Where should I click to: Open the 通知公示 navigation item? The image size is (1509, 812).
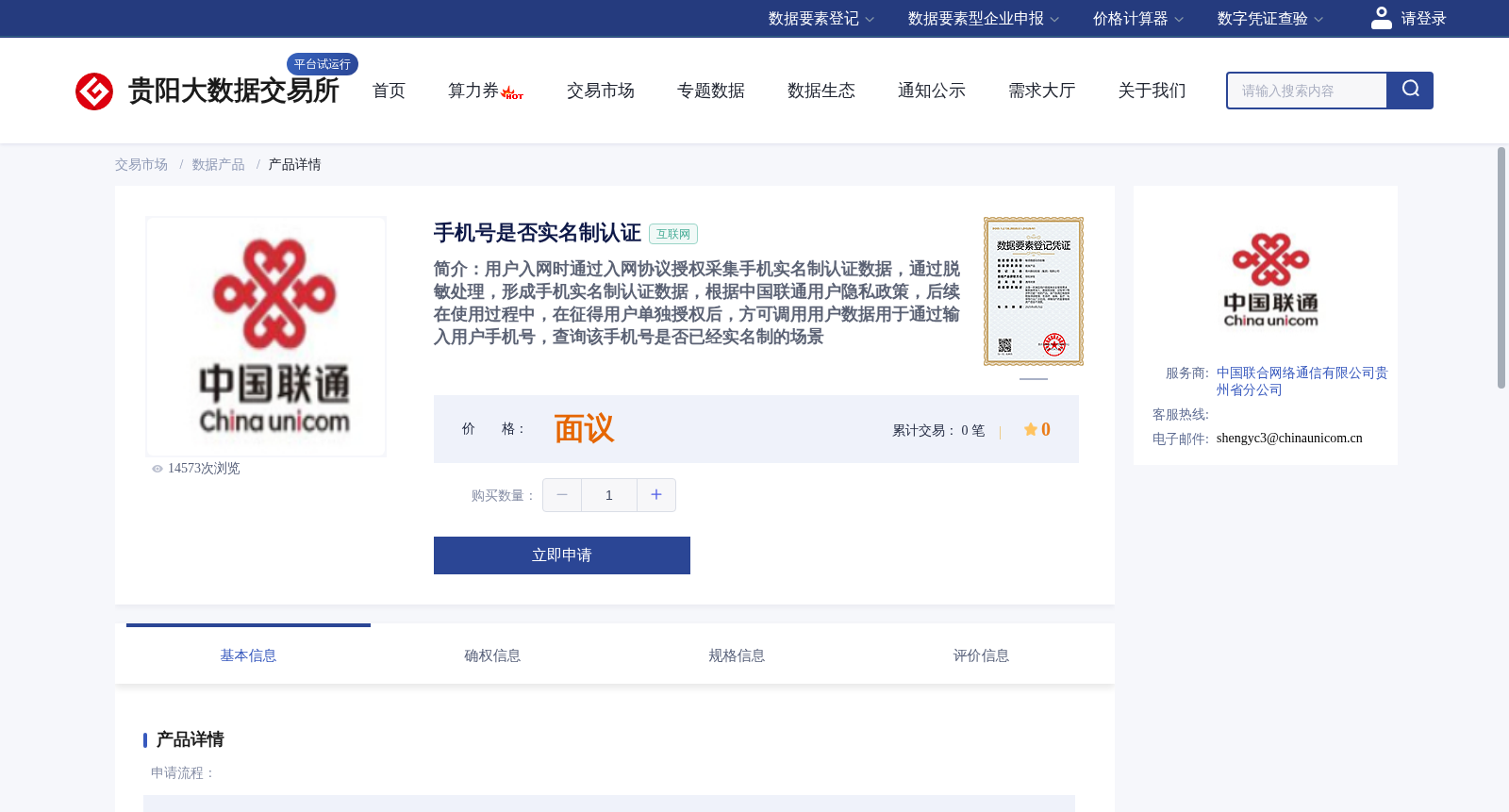932,91
